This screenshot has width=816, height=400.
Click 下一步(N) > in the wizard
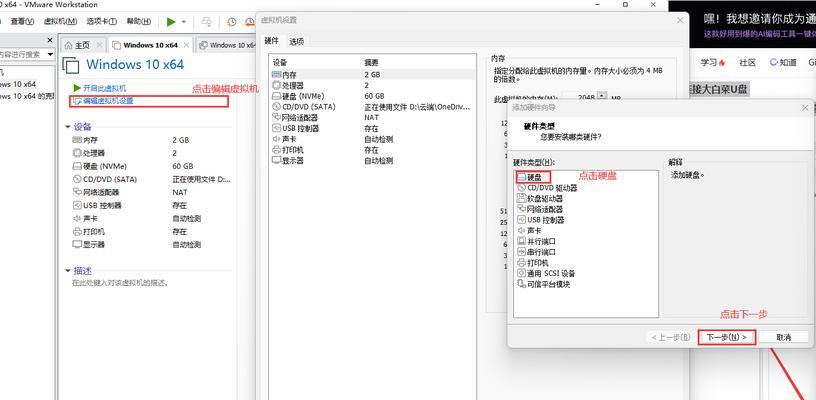(727, 337)
